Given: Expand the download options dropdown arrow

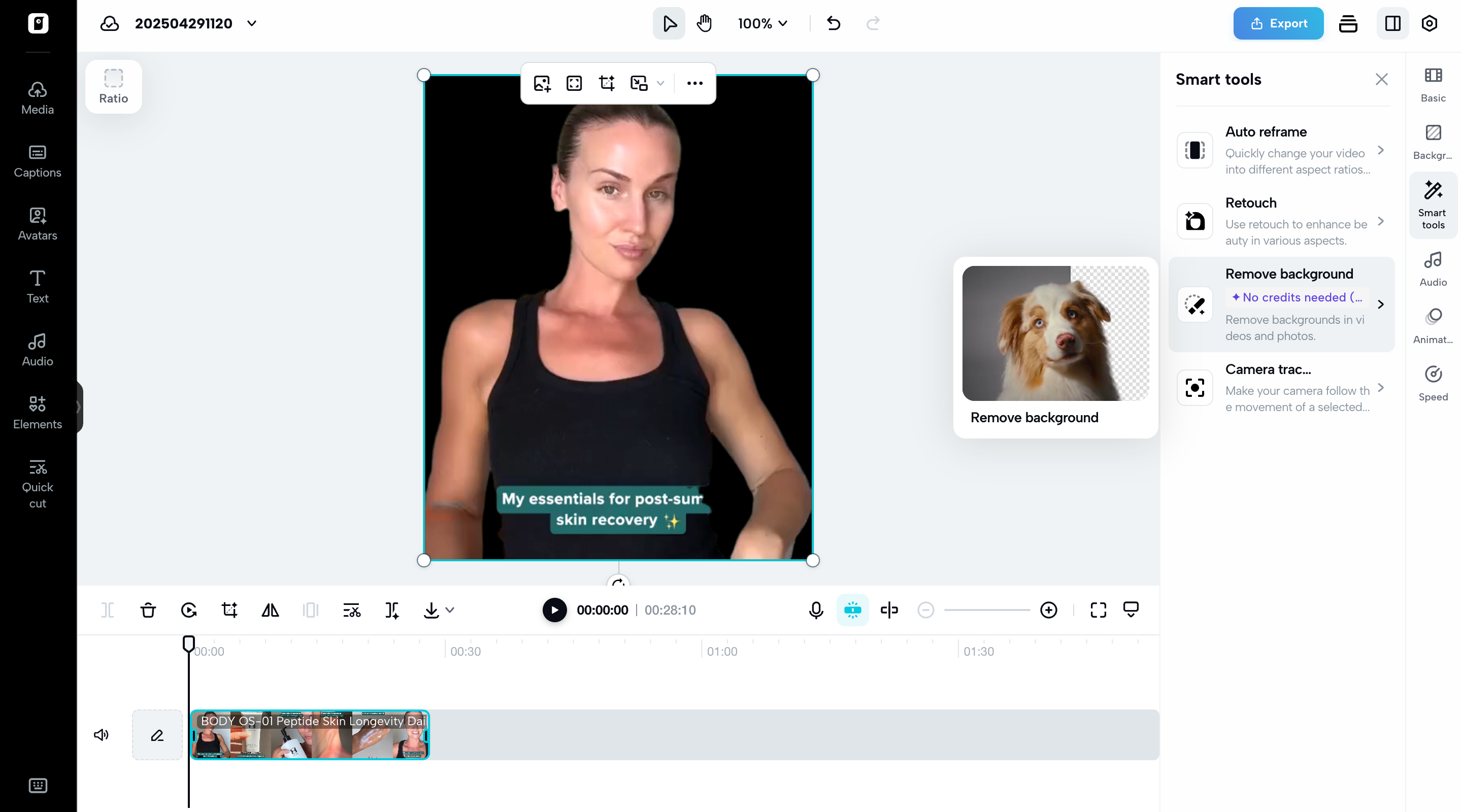Looking at the screenshot, I should pos(450,610).
